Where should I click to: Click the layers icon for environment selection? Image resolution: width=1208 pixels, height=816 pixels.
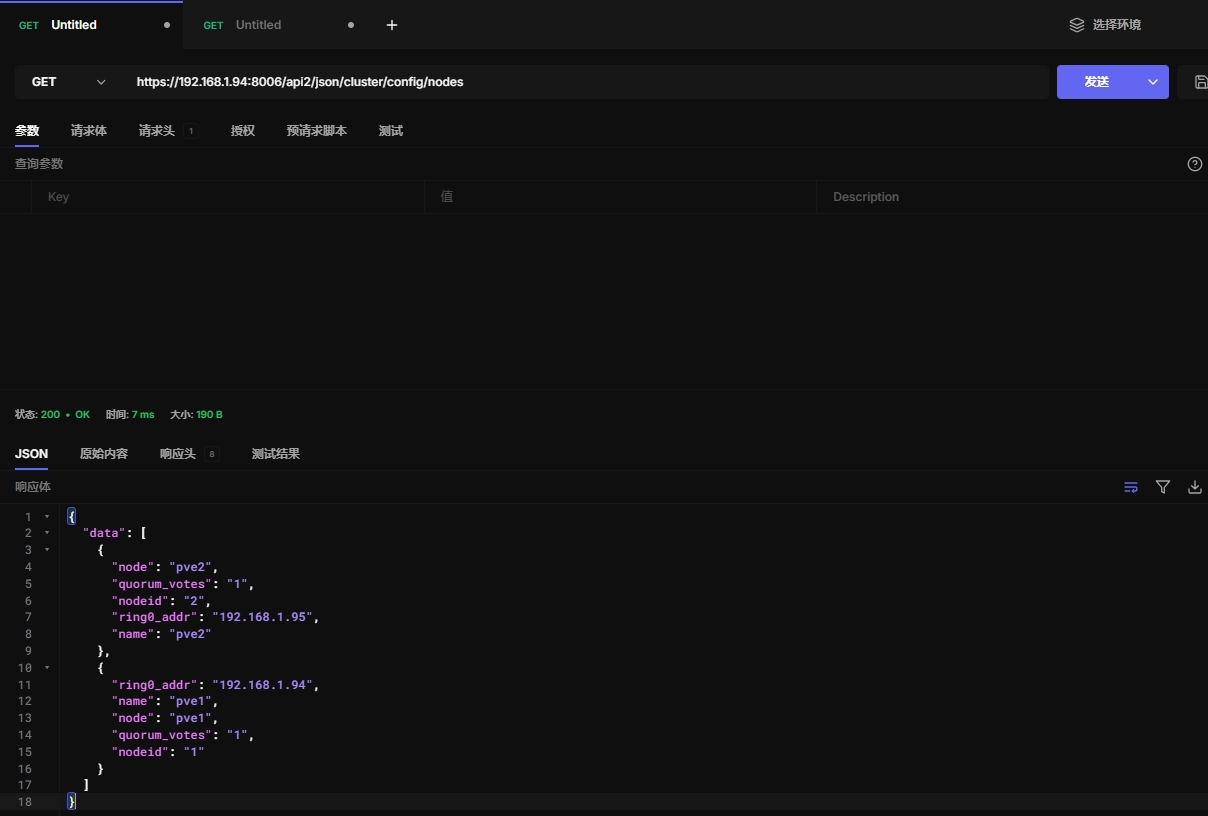[1077, 25]
